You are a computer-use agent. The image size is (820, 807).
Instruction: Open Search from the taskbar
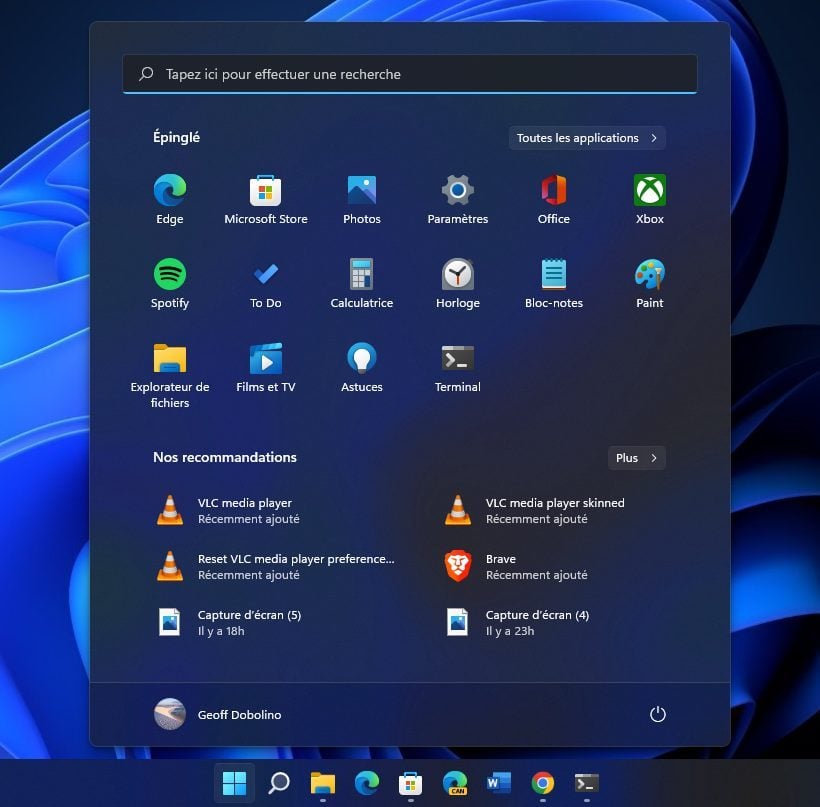click(279, 783)
